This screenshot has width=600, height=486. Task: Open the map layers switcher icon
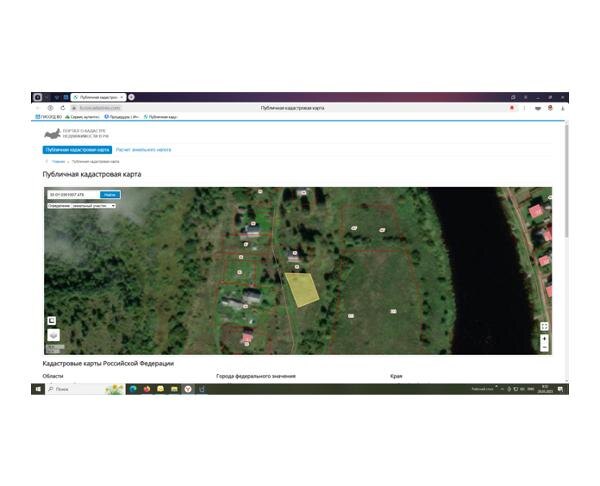click(x=54, y=335)
